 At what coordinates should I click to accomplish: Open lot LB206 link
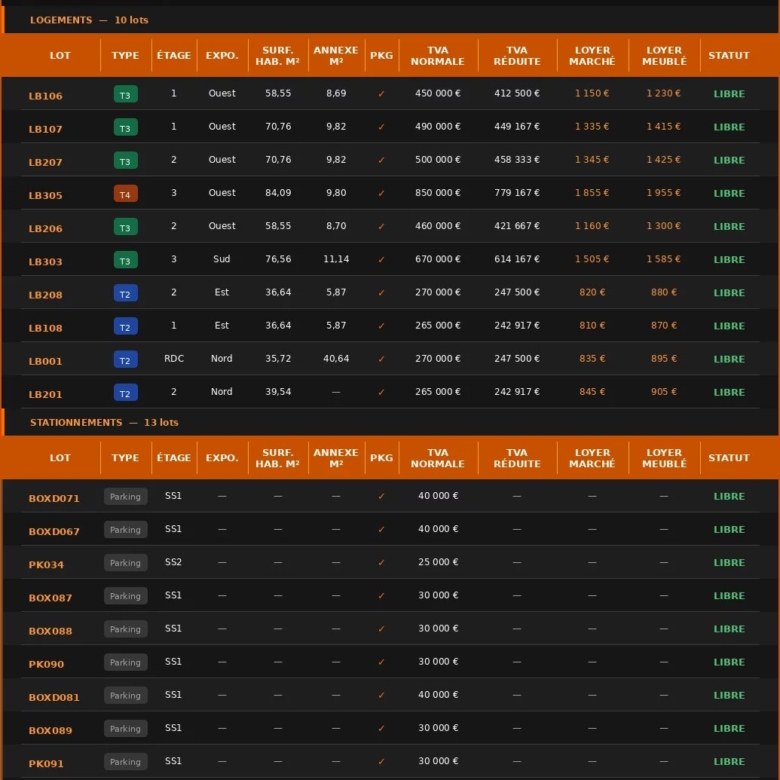(45, 228)
